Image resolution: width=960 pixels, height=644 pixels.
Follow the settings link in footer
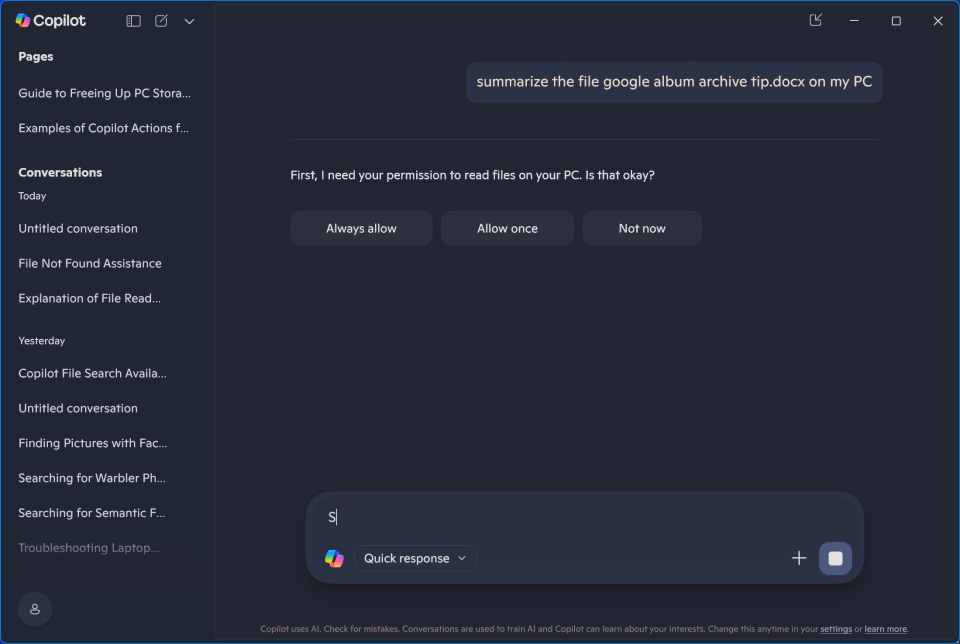[836, 629]
